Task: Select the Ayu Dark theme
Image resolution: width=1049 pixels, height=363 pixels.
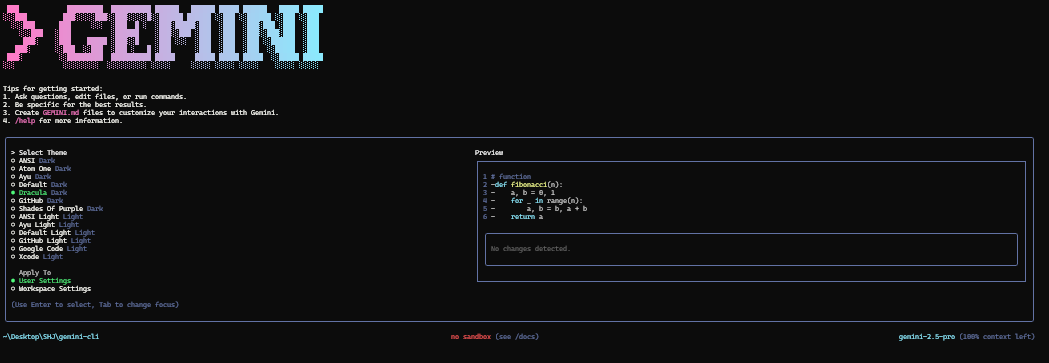Action: pyautogui.click(x=31, y=176)
